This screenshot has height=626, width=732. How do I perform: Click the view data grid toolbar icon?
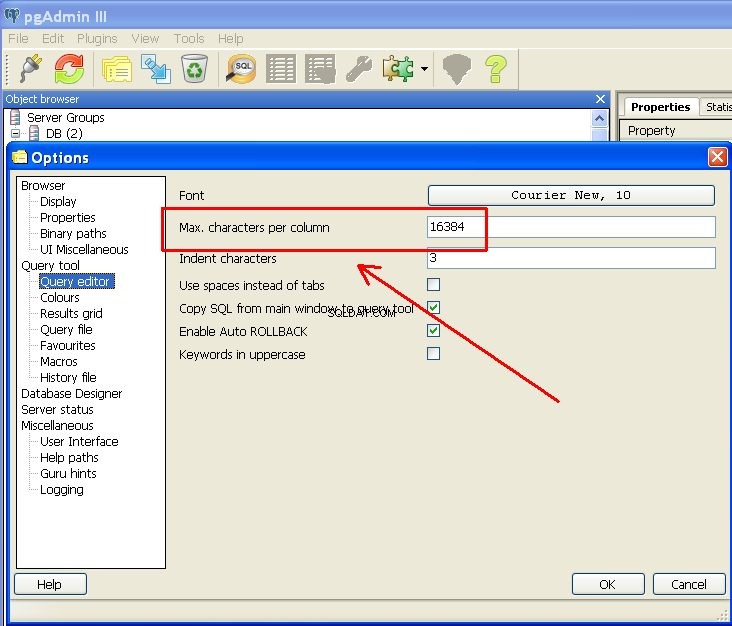[x=281, y=69]
